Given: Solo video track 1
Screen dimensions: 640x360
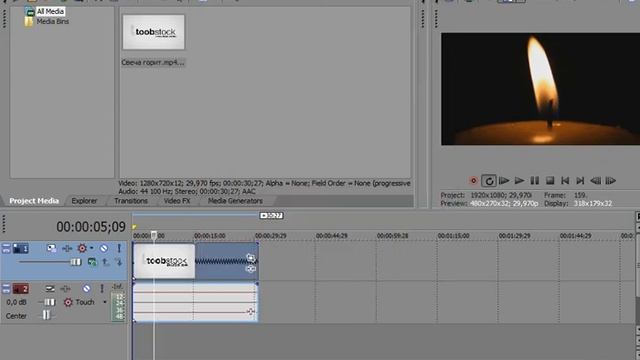Looking at the screenshot, I should point(119,248).
